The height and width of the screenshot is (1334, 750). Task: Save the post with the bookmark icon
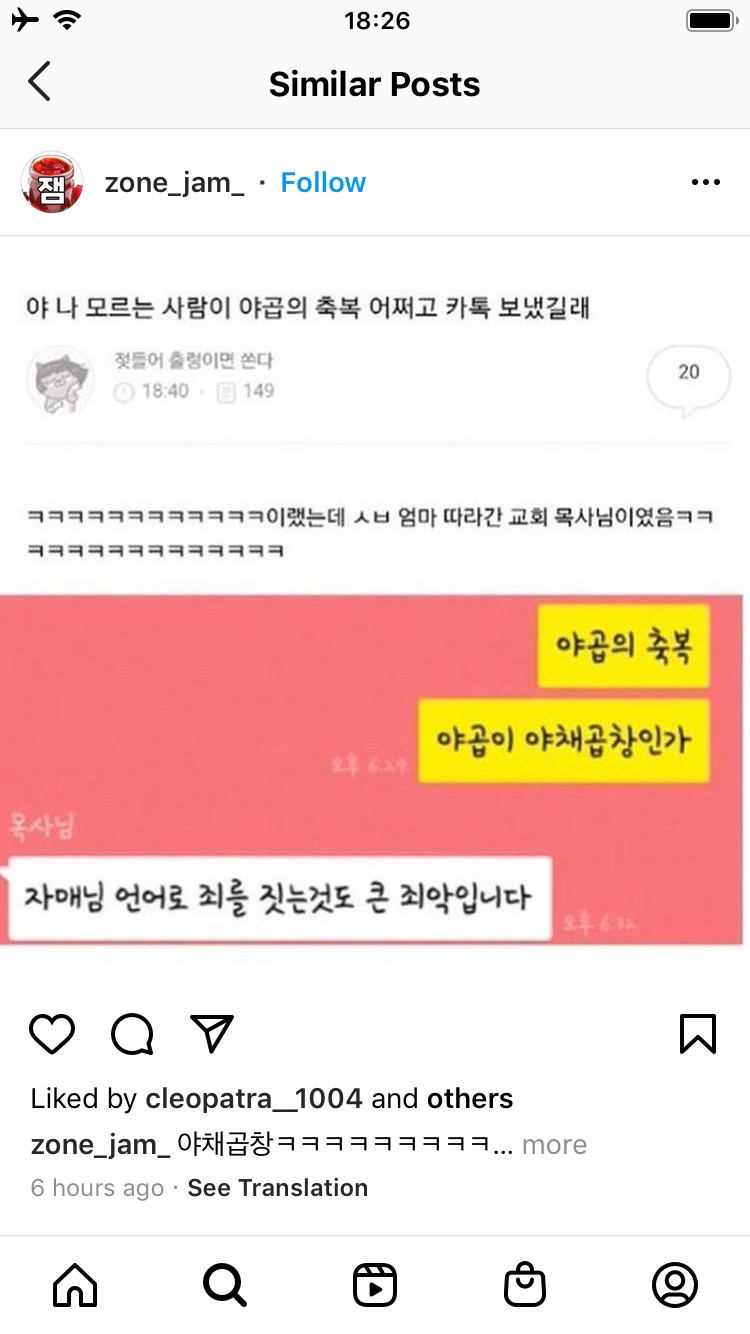pos(698,1034)
